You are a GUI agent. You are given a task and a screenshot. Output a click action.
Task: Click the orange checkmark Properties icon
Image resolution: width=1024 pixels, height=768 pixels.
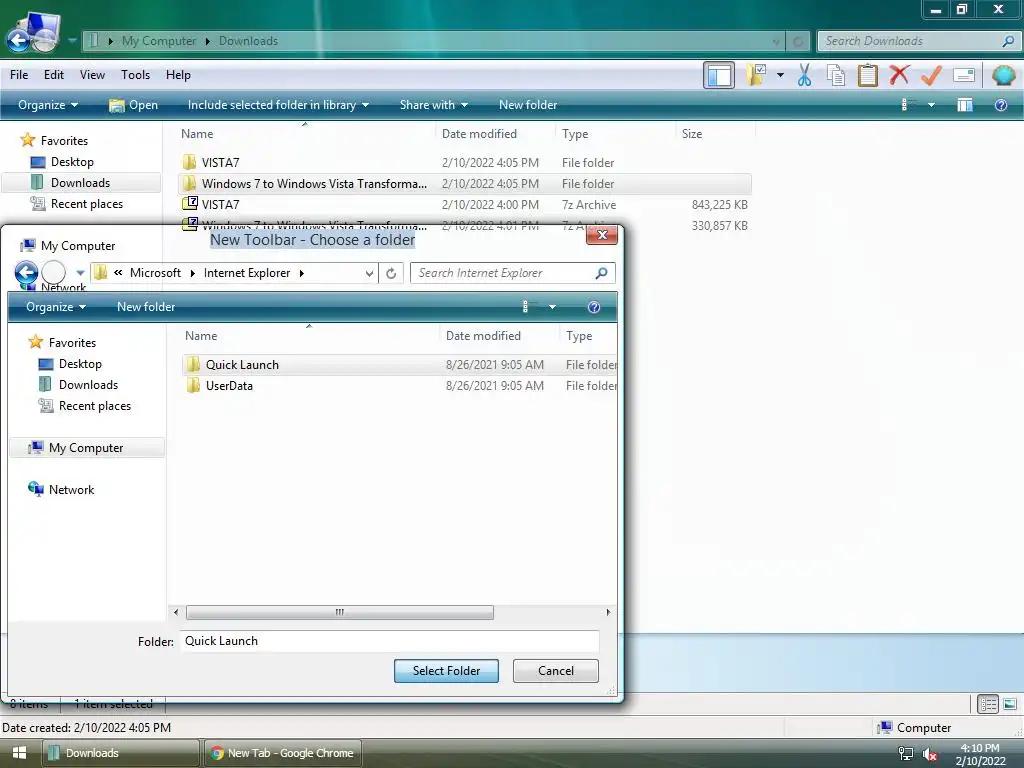(931, 75)
